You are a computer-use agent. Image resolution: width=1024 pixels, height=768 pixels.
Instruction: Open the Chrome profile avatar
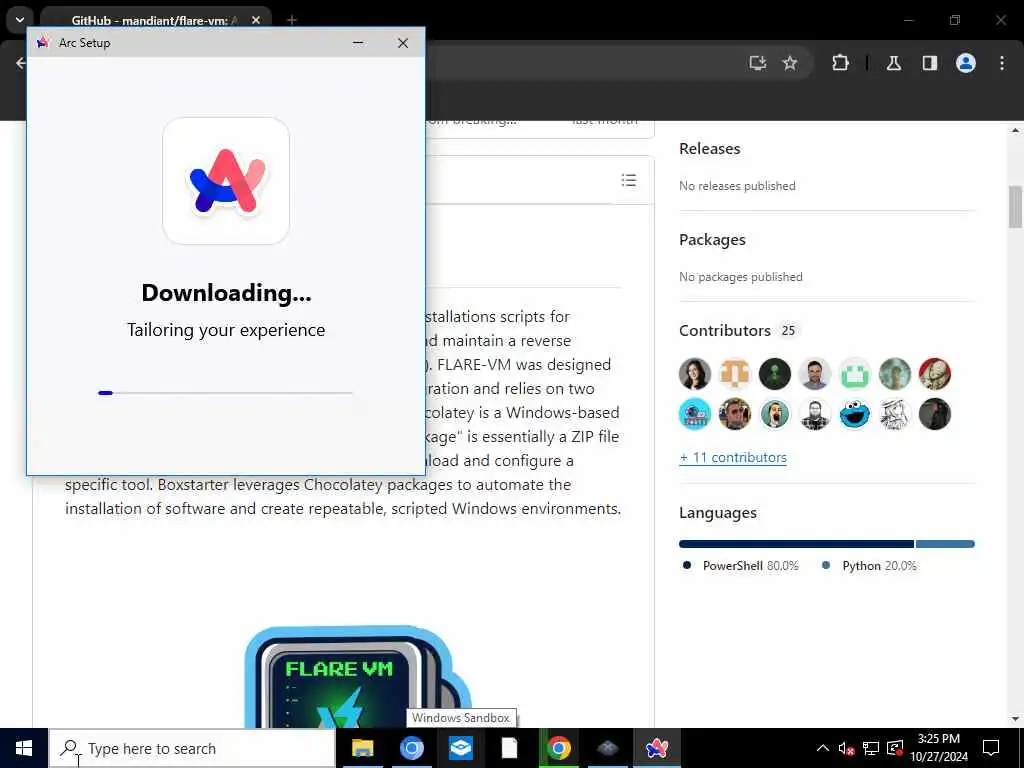(965, 63)
